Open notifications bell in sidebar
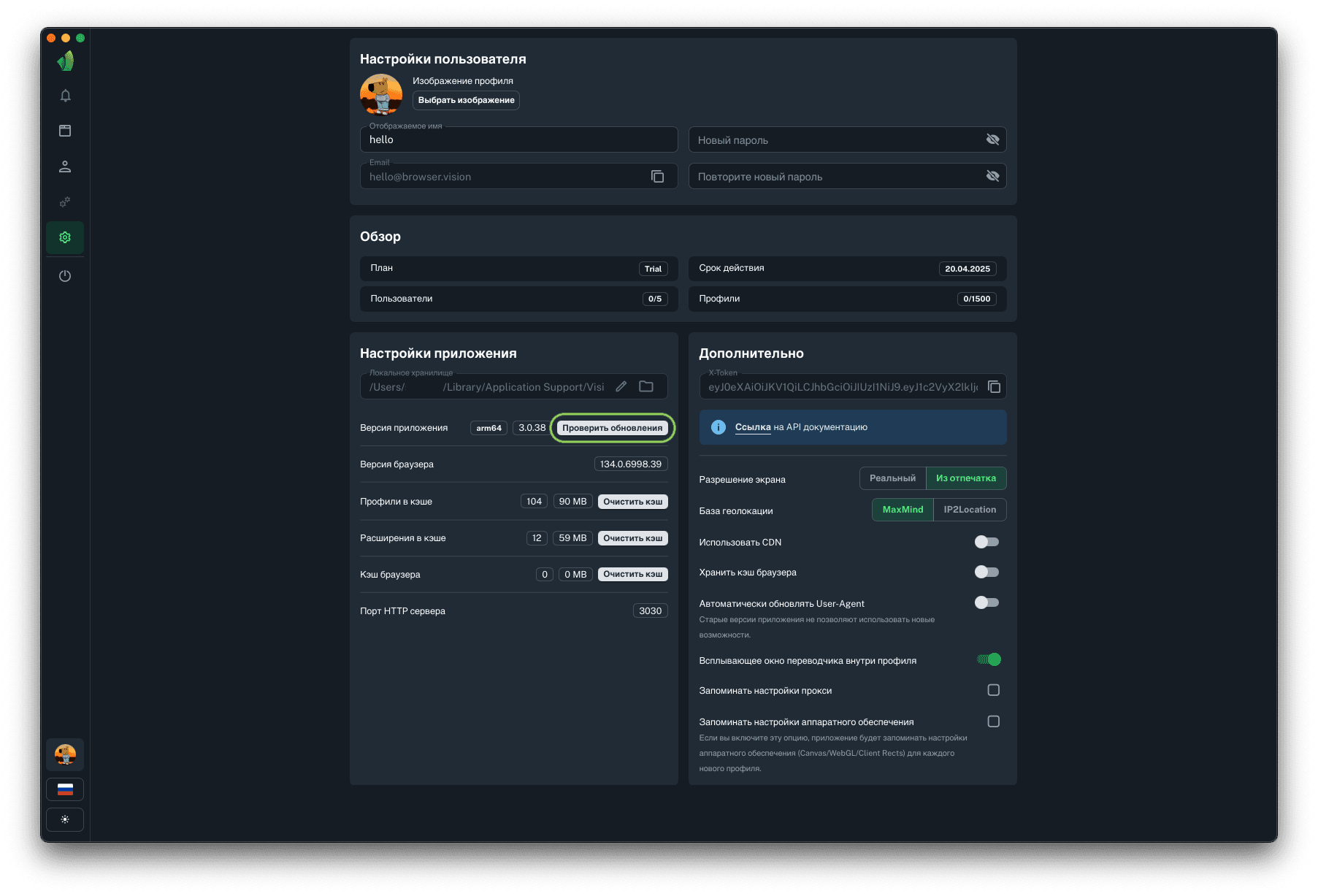Screen dimensions: 1318x896 65,96
